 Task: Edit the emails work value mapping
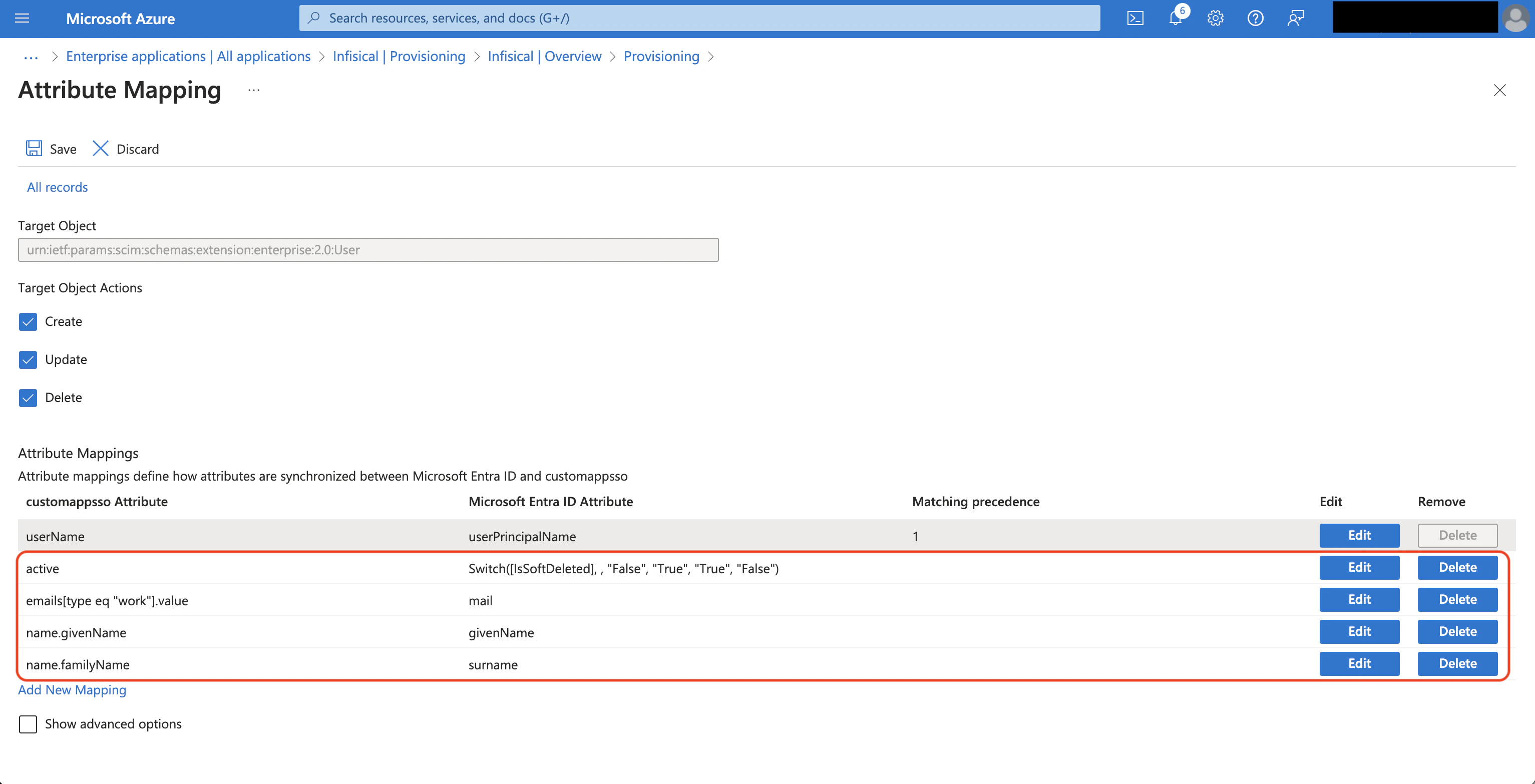coord(1359,600)
